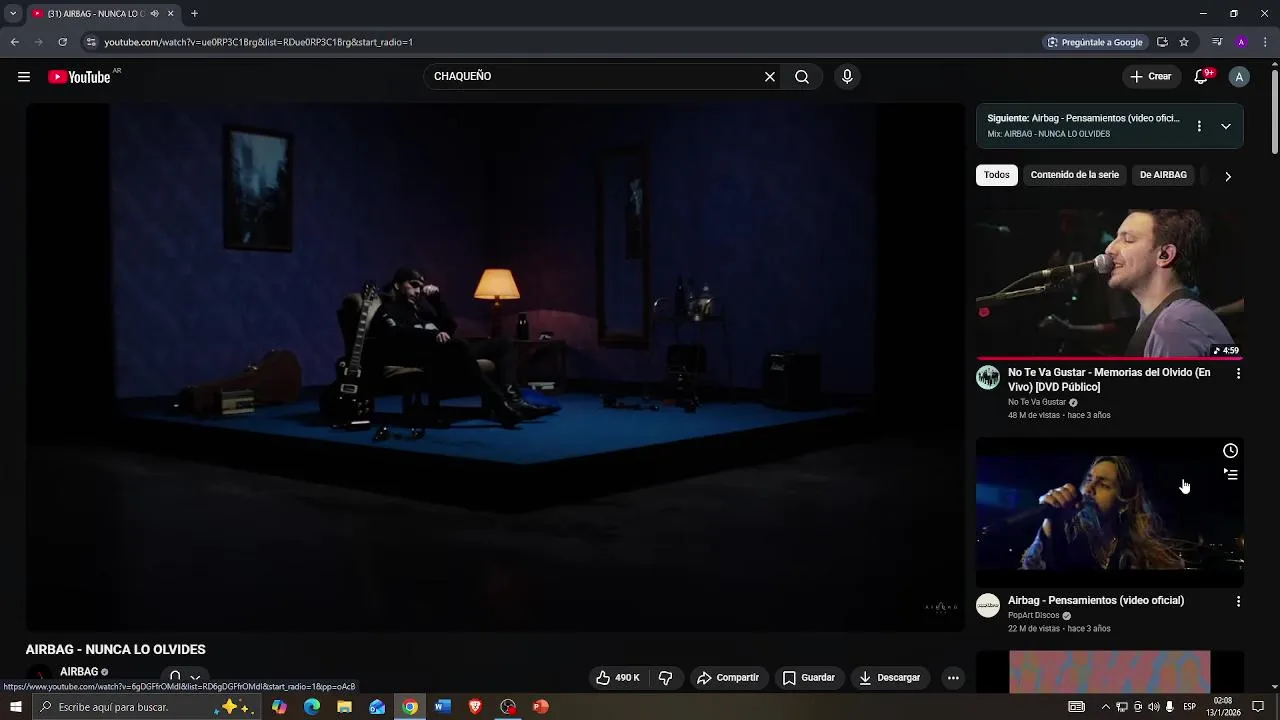Open the YouTube account avatar menu
Viewport: 1280px width, 720px height.
click(1239, 77)
